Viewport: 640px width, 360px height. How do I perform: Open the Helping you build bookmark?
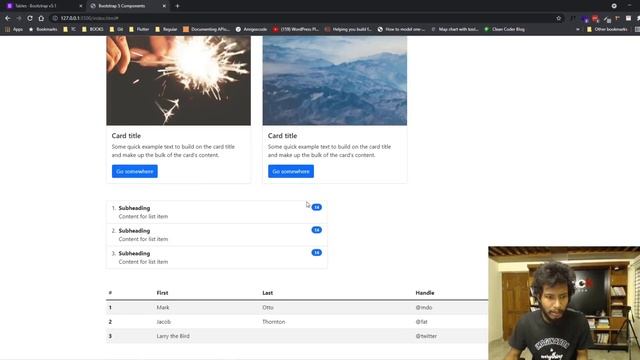click(x=348, y=29)
